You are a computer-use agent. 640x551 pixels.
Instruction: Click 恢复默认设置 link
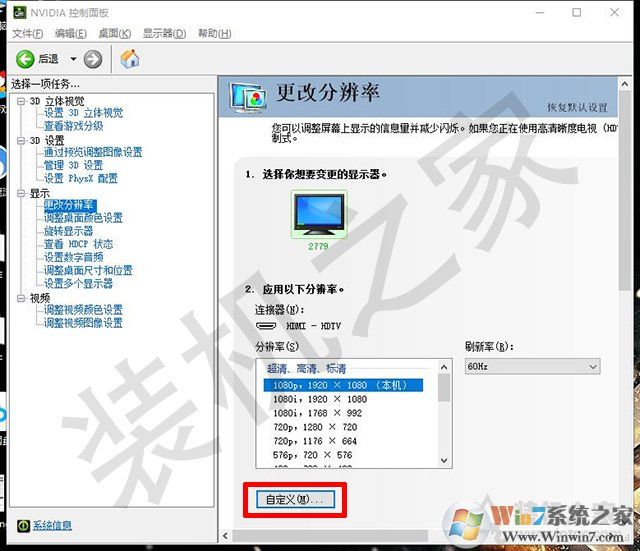pos(577,107)
